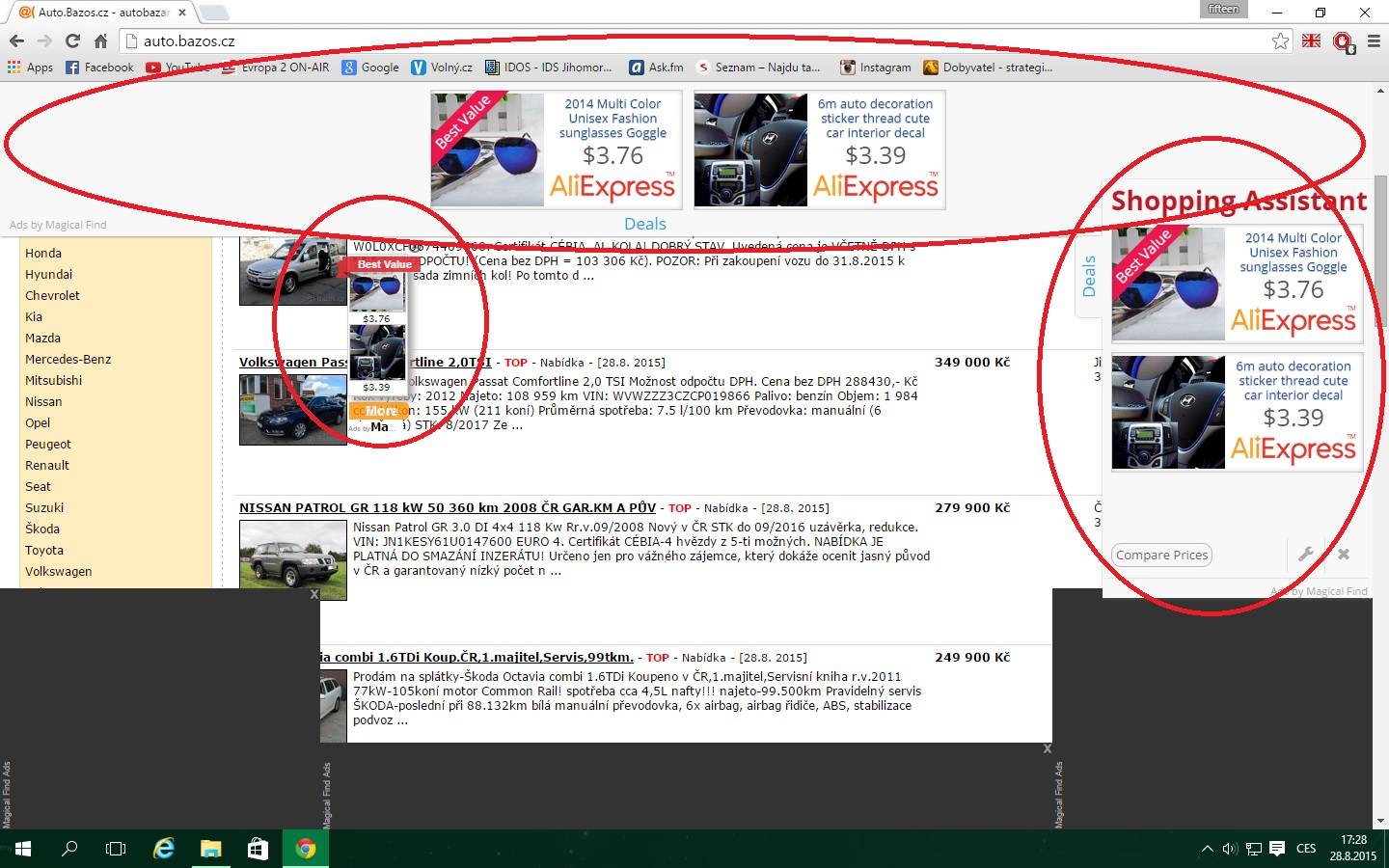Screen dimensions: 1389x868
Task: Close the Shopping Assistant panel
Action: click(1344, 554)
